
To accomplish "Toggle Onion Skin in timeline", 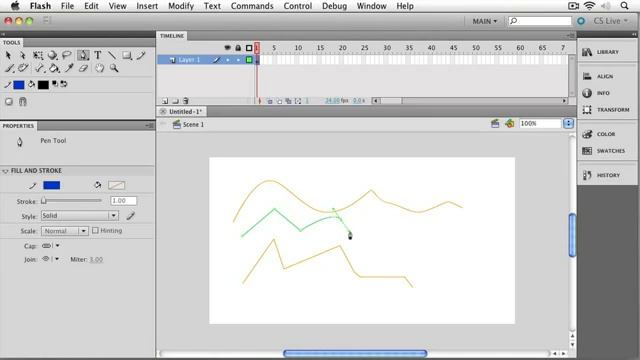I will (270, 101).
